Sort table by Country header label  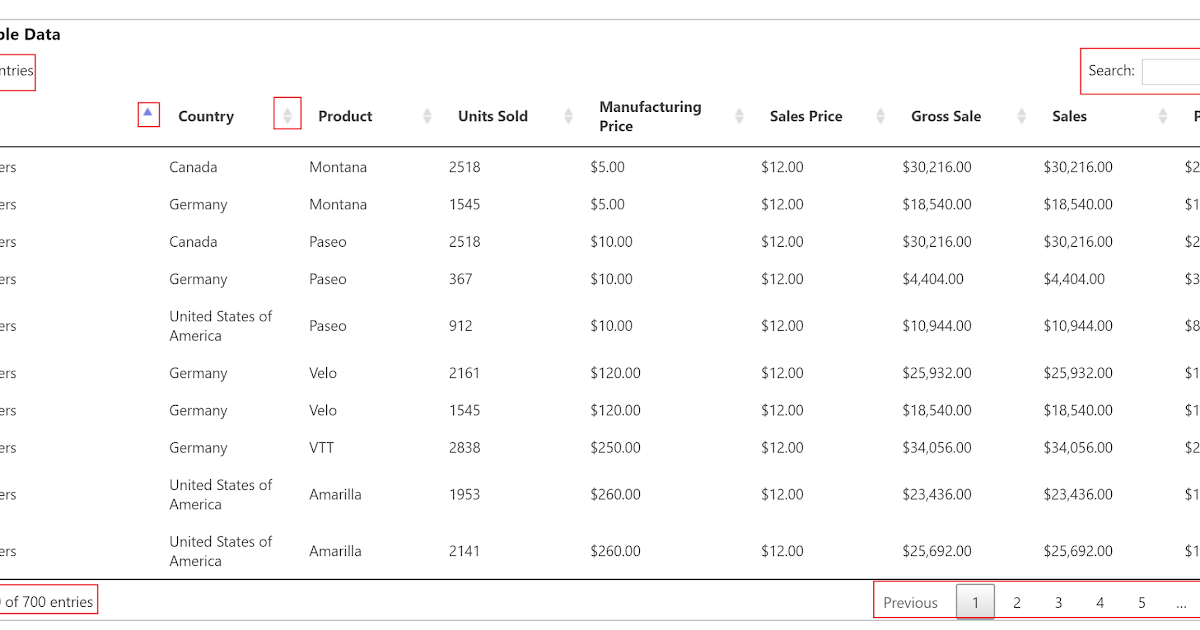point(206,116)
